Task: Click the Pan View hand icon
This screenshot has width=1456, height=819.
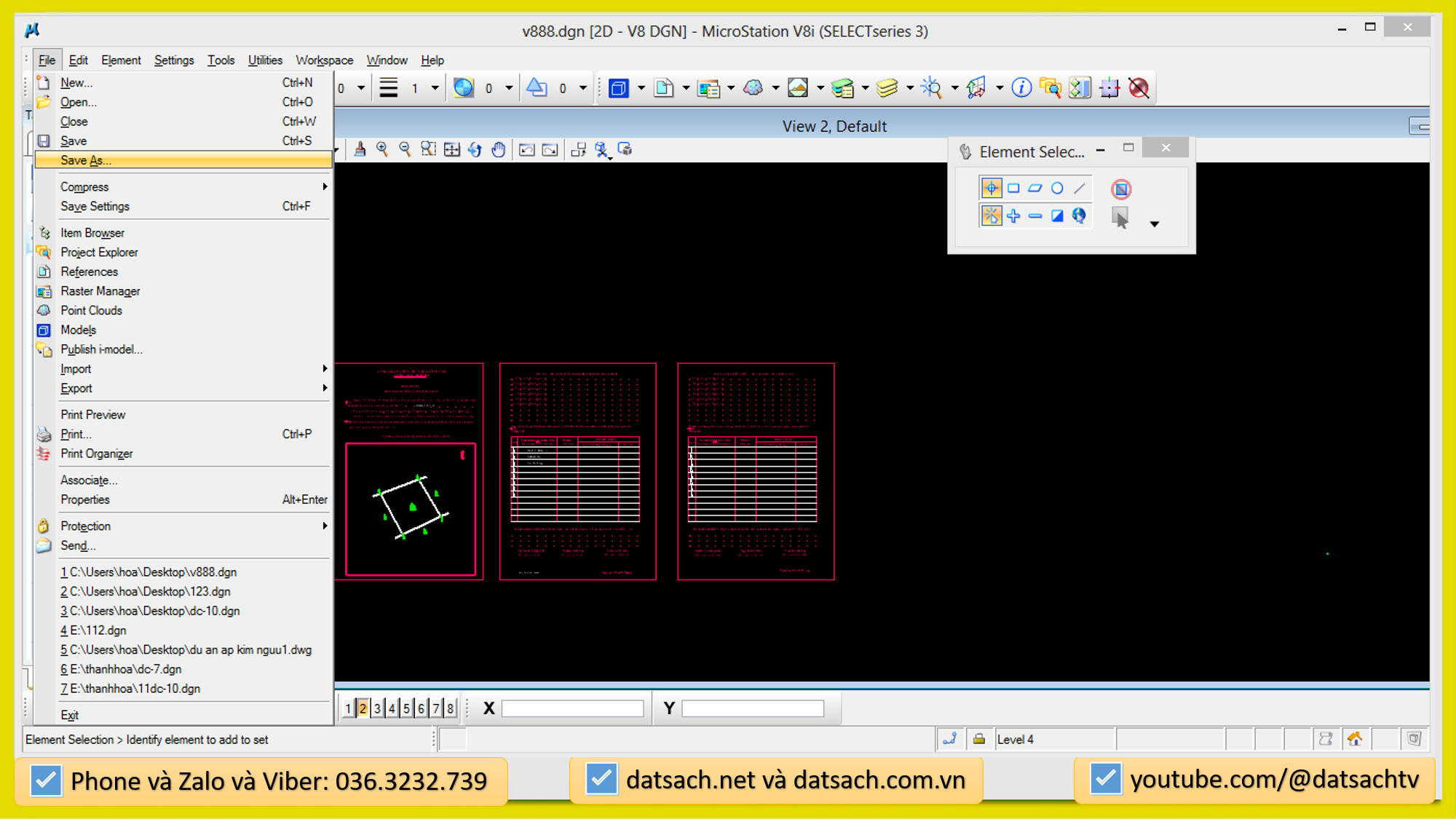Action: tap(498, 150)
